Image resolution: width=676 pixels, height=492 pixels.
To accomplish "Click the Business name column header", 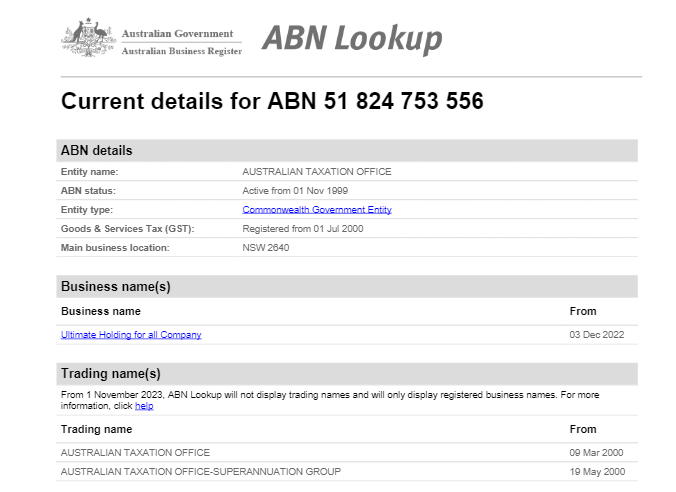I will (x=101, y=311).
